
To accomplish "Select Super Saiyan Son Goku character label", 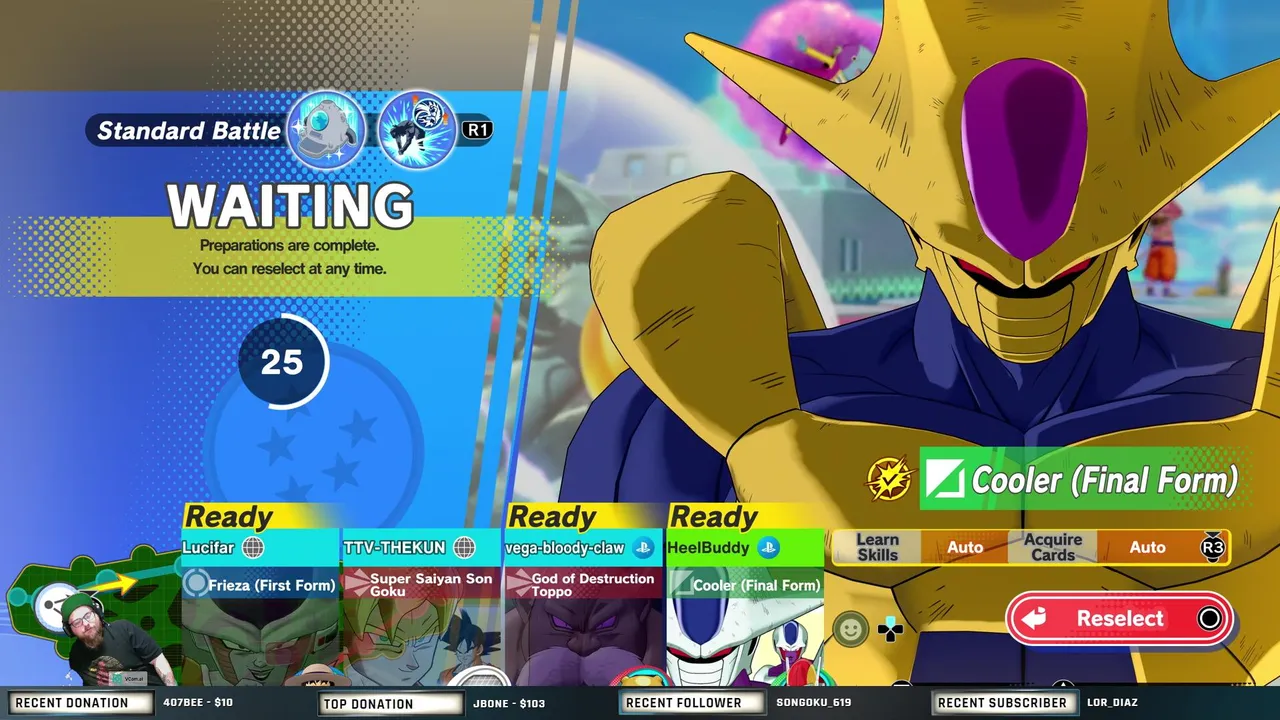I will coord(431,585).
